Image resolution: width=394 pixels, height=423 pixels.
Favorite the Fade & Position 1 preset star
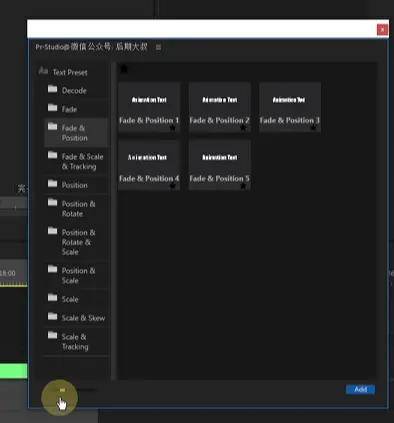click(172, 128)
